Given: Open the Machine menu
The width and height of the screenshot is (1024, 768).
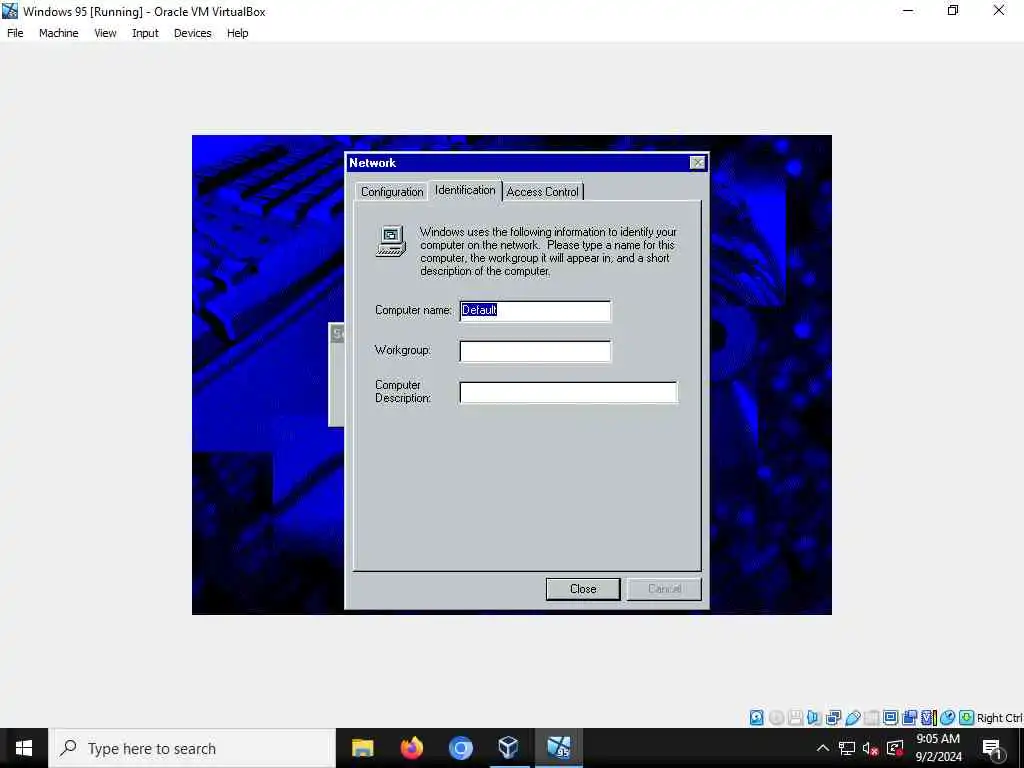Looking at the screenshot, I should 59,33.
